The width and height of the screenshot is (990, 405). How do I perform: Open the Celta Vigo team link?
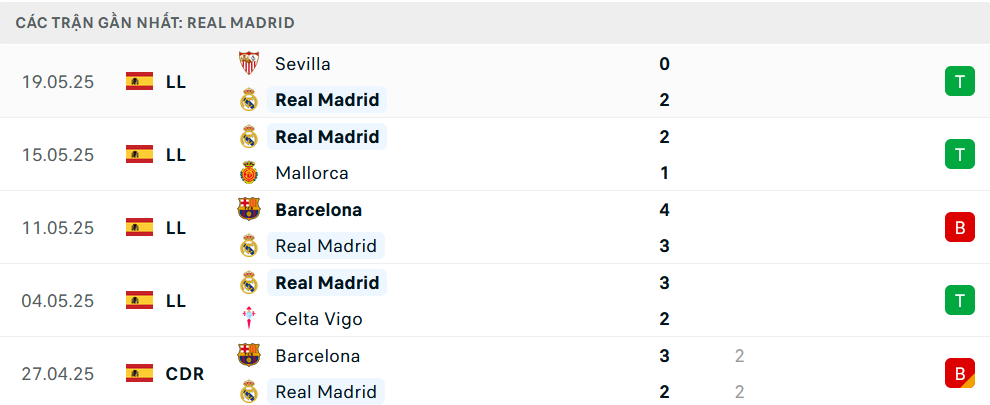pos(318,319)
